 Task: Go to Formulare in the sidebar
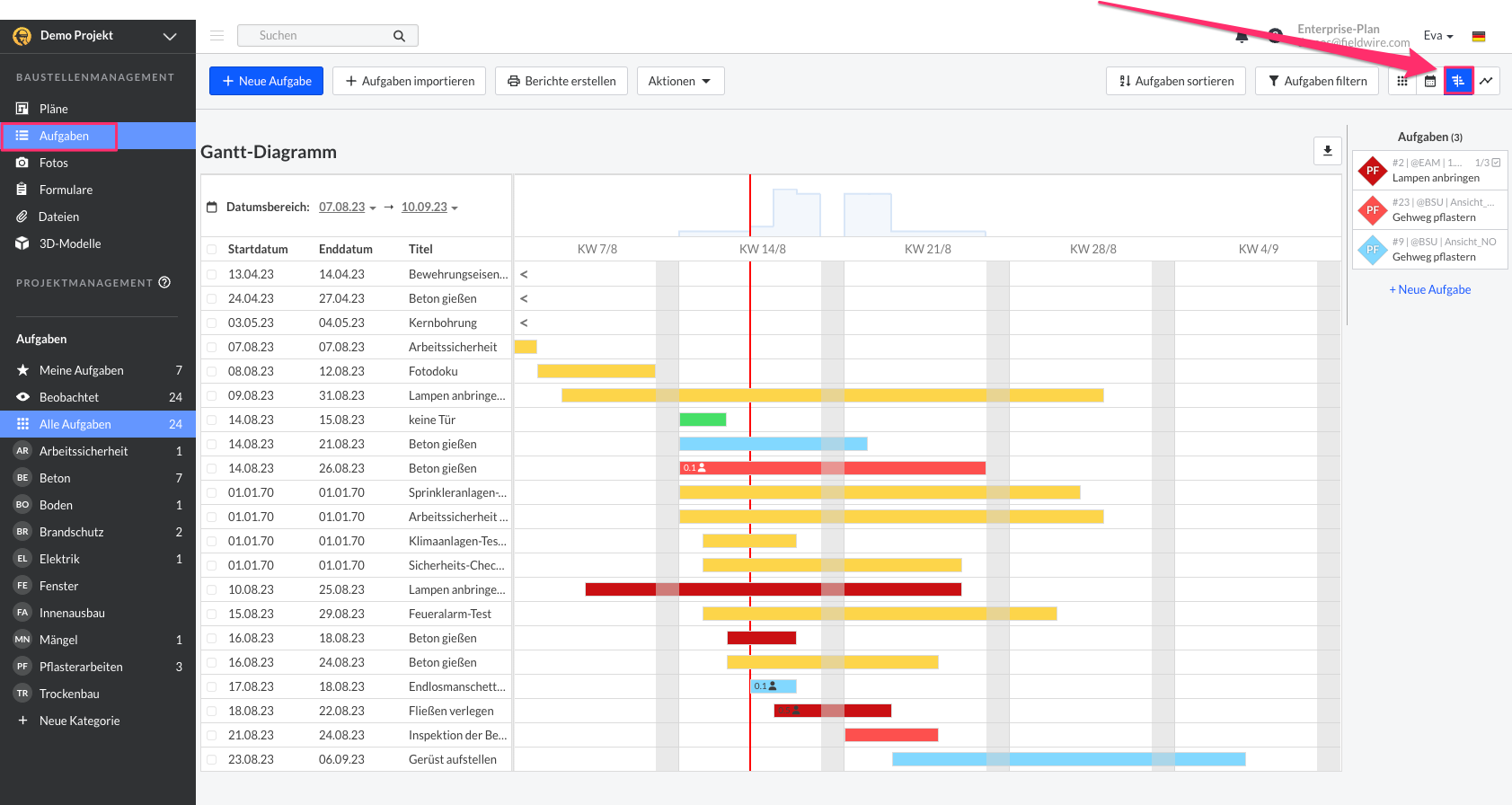[x=66, y=190]
